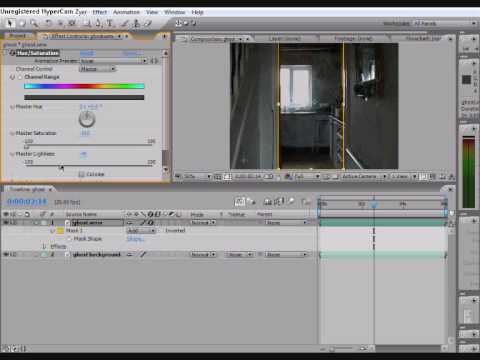Toggle mask visibility in the viewer
Screen dimensions: 480x360
pos(227,176)
